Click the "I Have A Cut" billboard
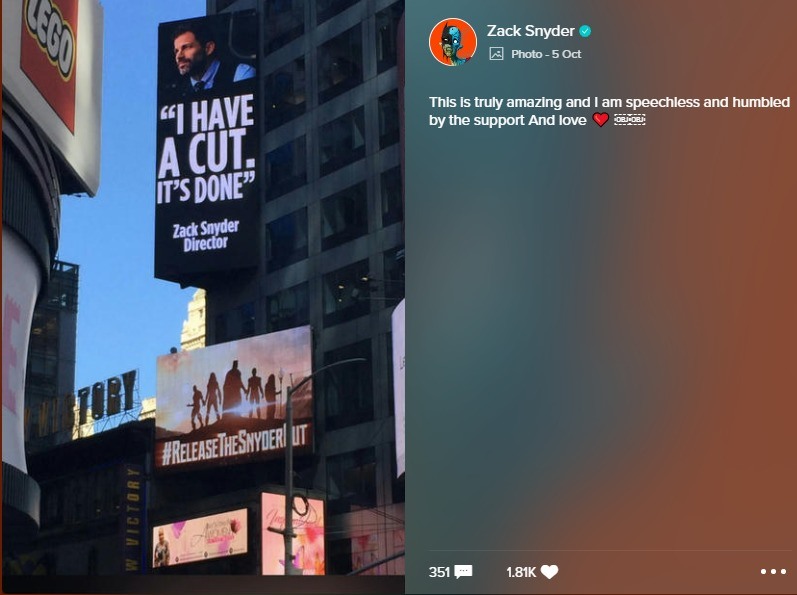 [x=206, y=147]
